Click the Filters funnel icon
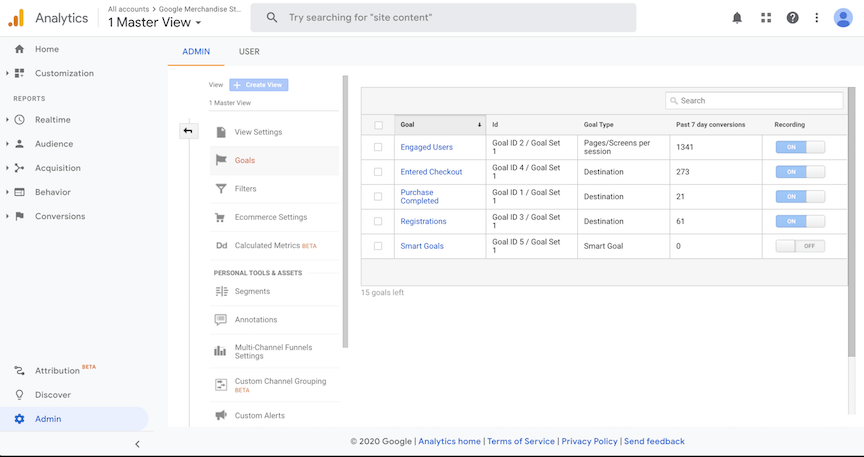The width and height of the screenshot is (864, 457). coord(221,189)
